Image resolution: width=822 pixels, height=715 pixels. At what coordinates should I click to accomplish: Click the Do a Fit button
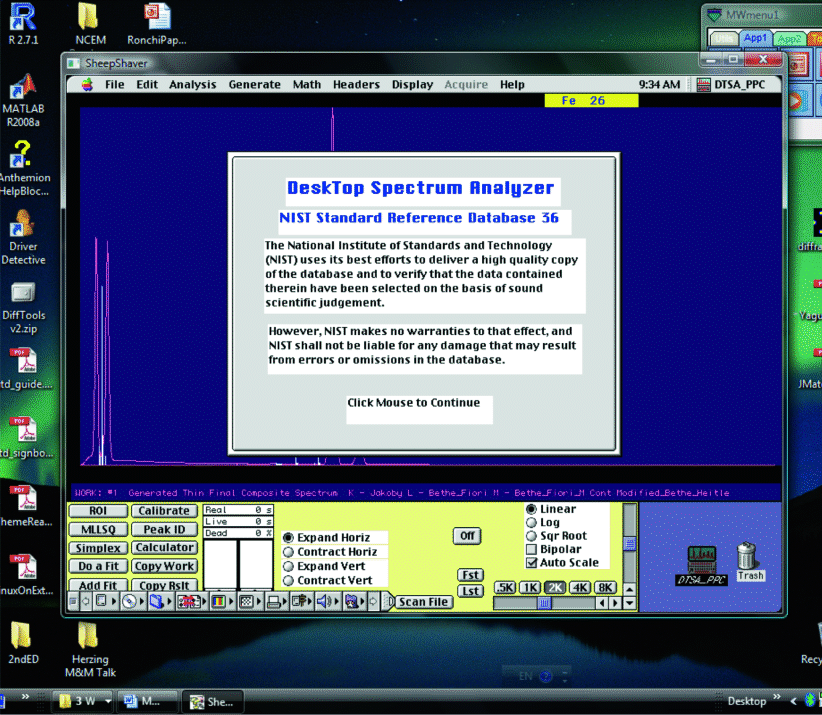point(98,566)
